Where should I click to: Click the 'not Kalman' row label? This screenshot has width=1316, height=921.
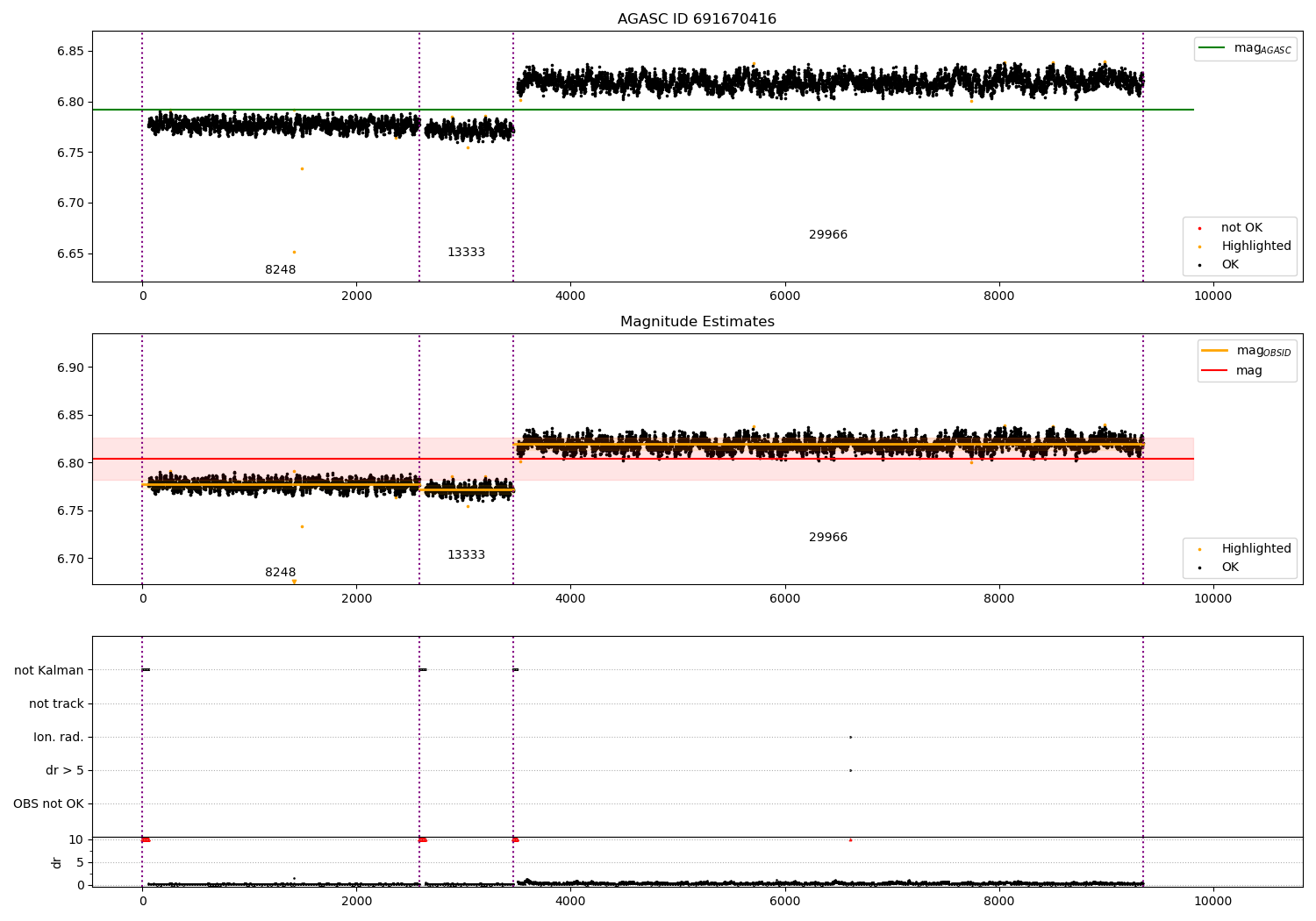49,670
